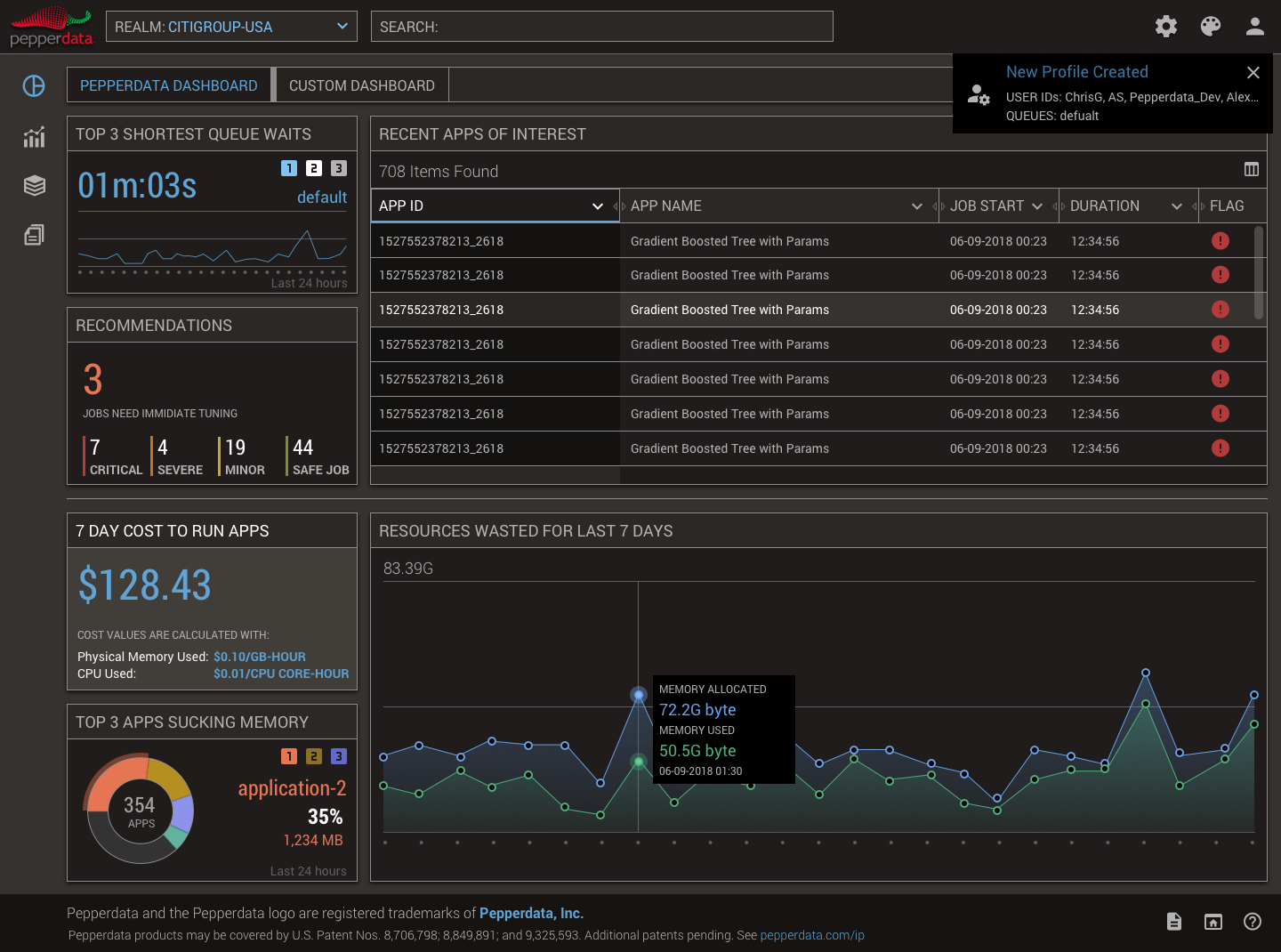1281x952 pixels.
Task: Select memory app rank 2 yellow badge
Action: click(x=314, y=756)
